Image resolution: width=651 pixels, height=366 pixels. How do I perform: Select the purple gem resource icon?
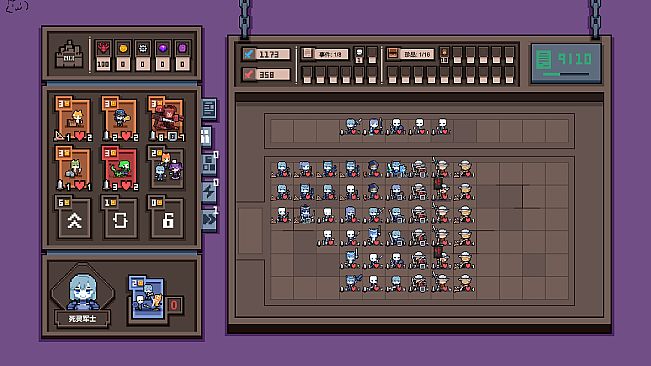(163, 48)
